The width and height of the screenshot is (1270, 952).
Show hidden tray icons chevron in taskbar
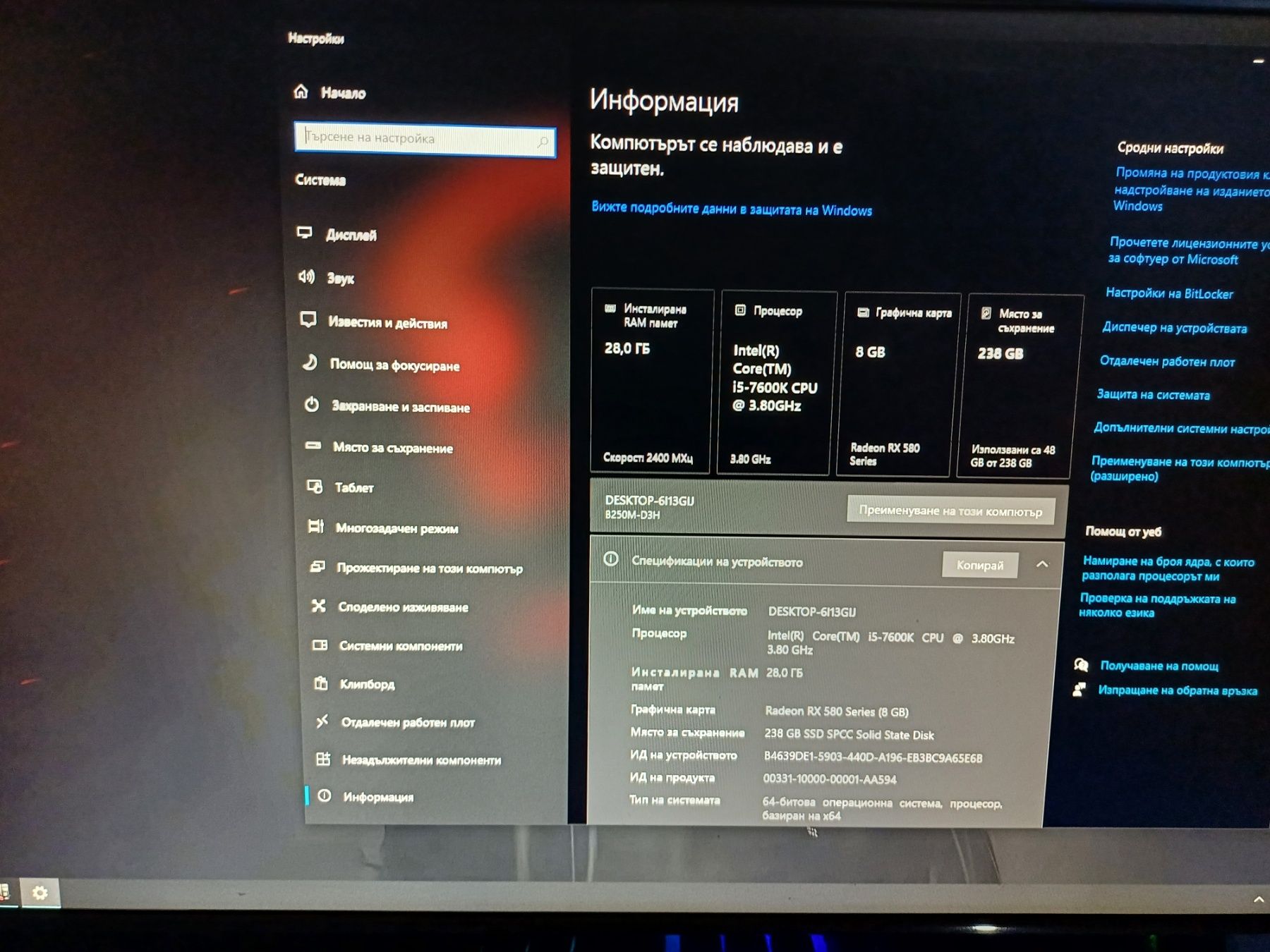click(x=1258, y=900)
